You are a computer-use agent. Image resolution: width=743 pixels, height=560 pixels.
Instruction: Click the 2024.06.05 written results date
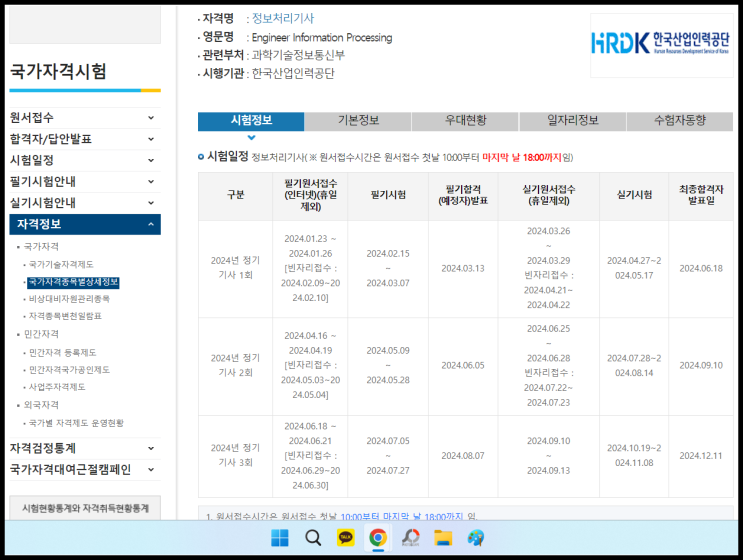[x=463, y=365]
